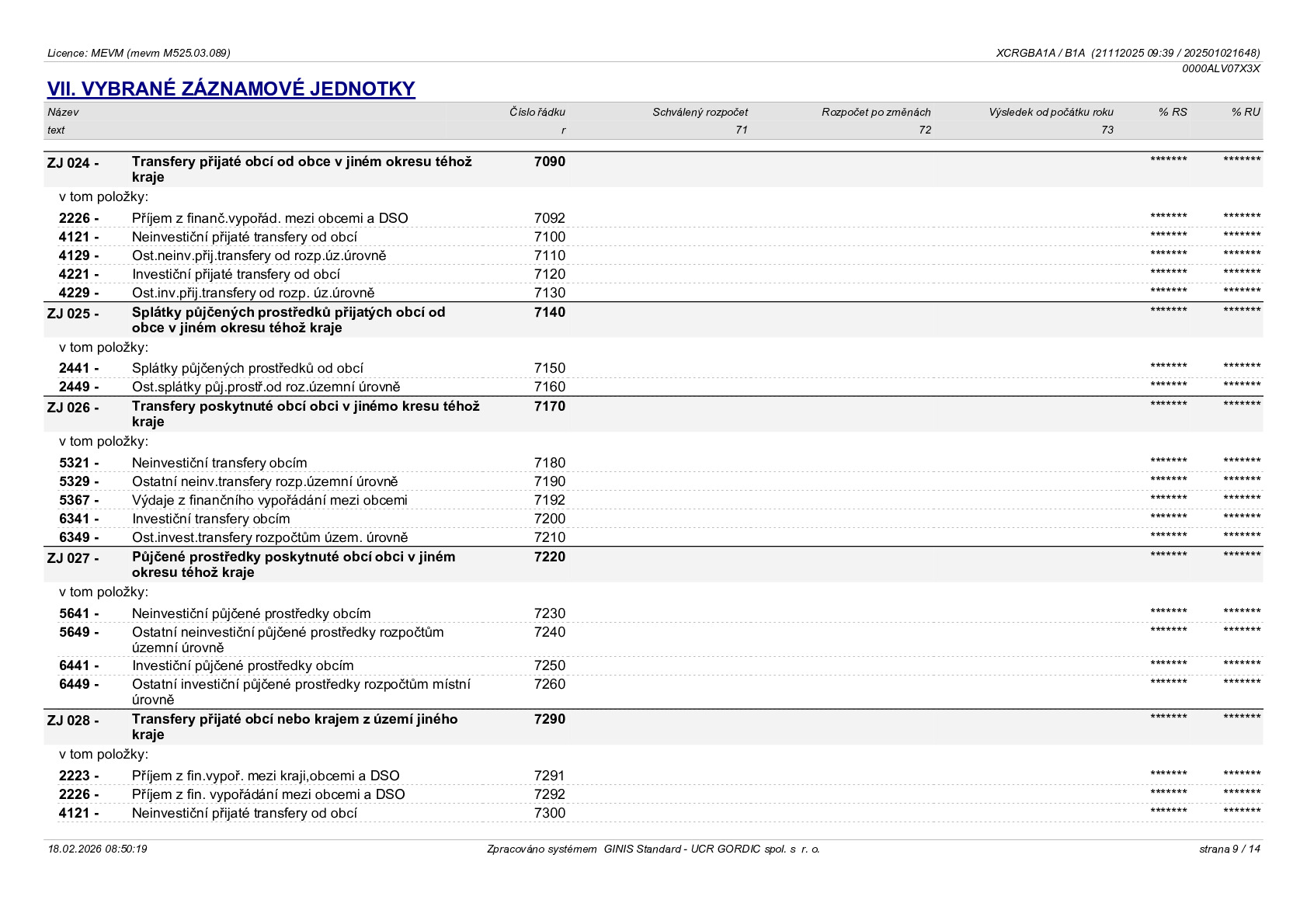Viewport: 1307px width, 924px height.
Task: Click the Rozpočet po změnách column header
Action: 876,112
